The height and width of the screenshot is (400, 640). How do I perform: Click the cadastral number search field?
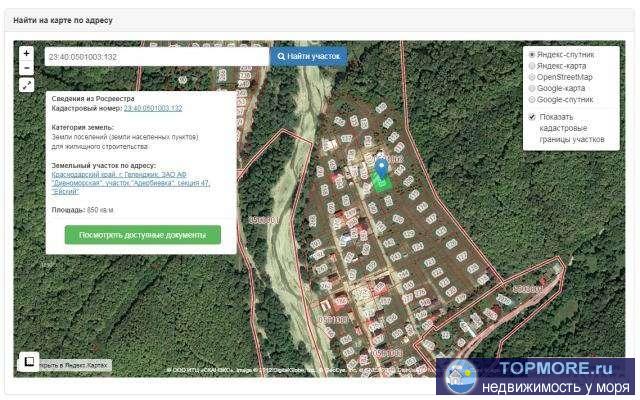156,57
